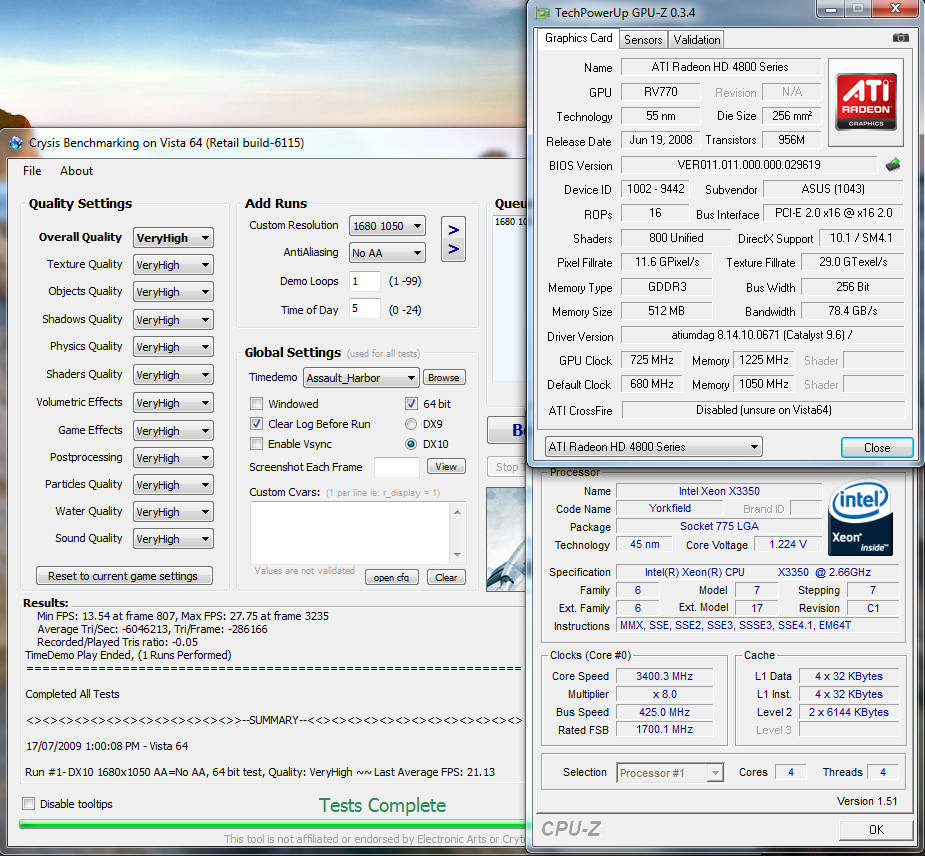Toggle the 64 bit checkbox
The height and width of the screenshot is (856, 925).
(411, 404)
